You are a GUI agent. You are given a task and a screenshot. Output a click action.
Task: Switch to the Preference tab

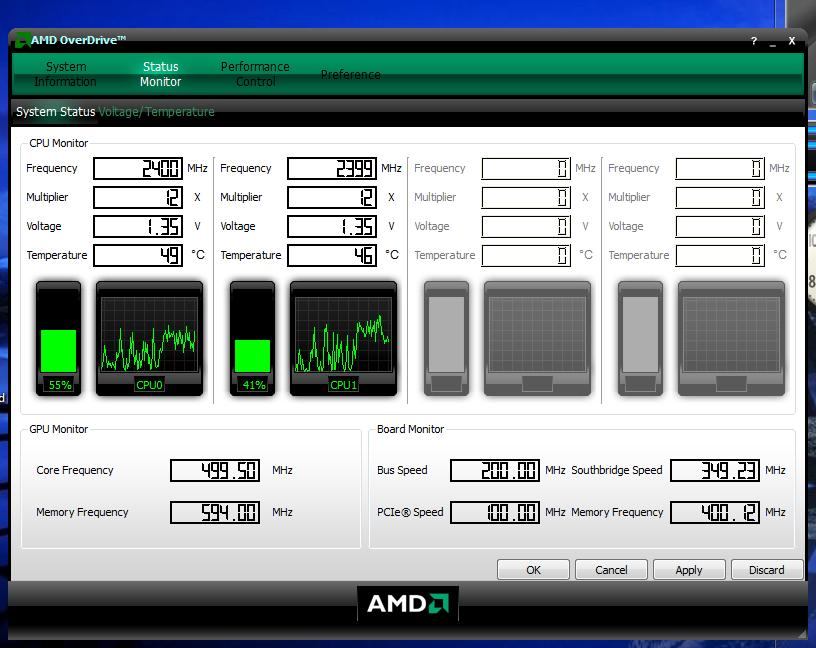pos(350,75)
